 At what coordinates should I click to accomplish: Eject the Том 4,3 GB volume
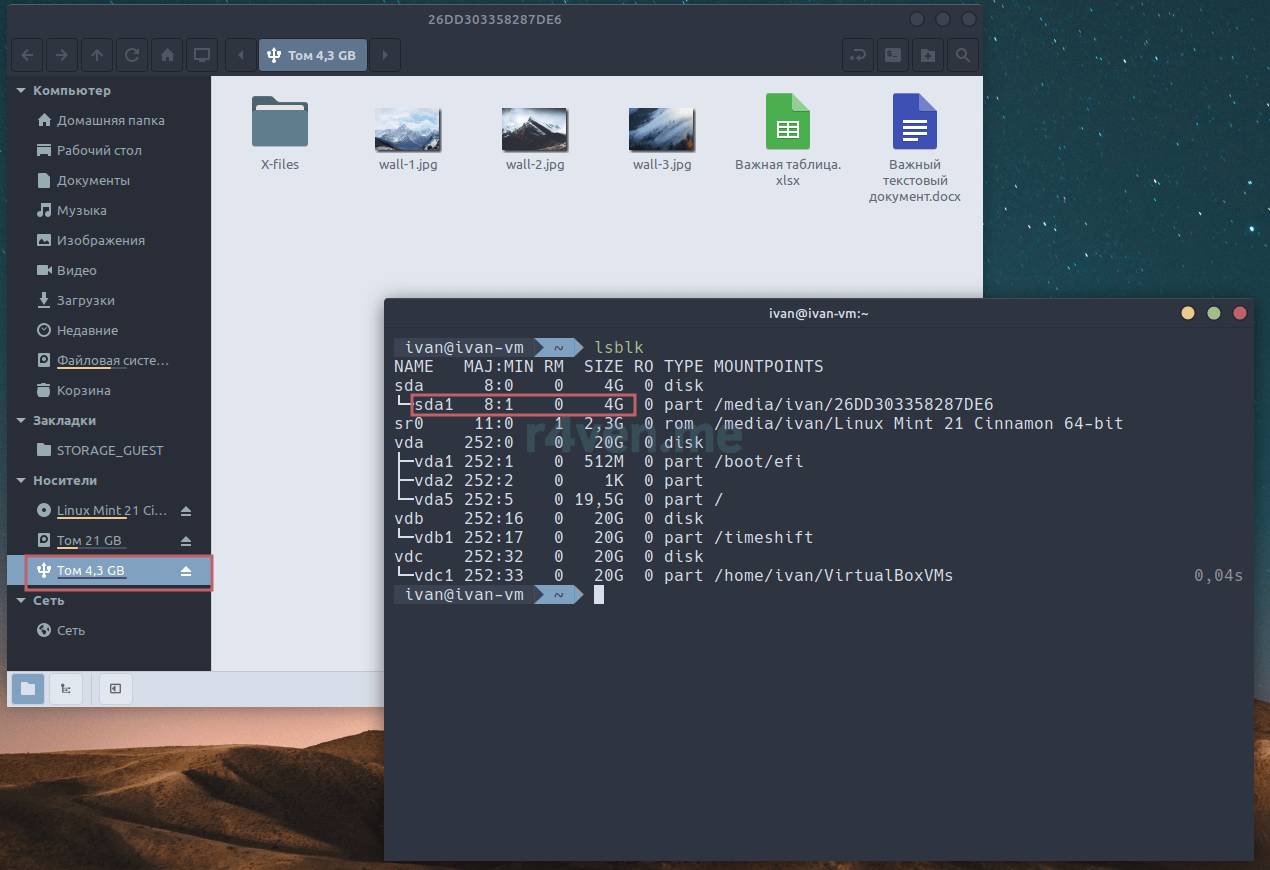(x=185, y=571)
